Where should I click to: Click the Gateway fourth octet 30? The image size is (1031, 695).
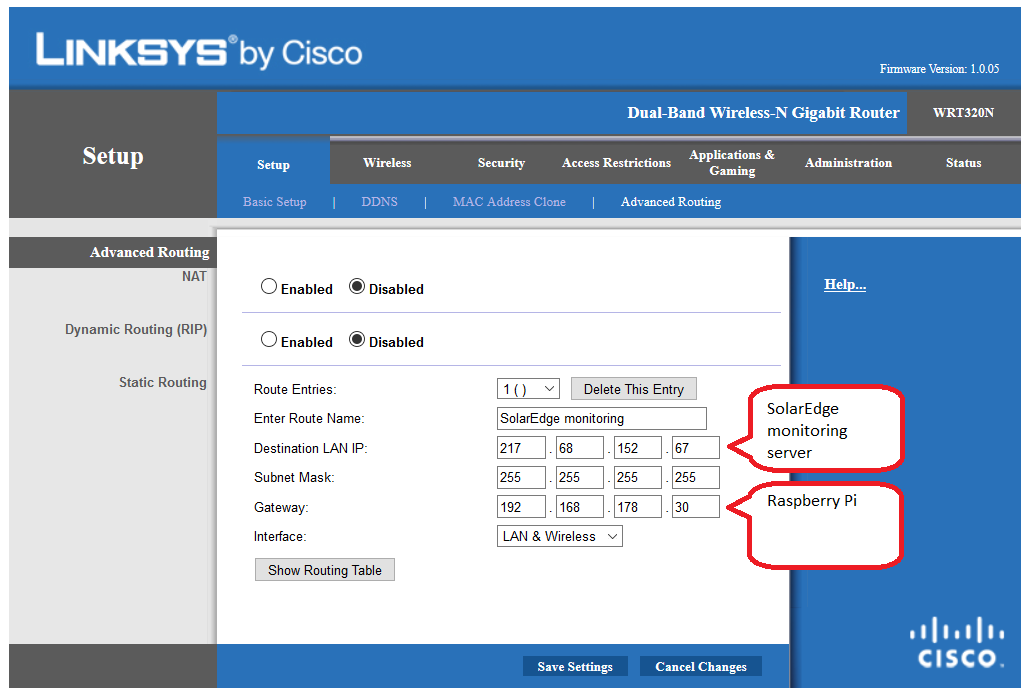(696, 507)
